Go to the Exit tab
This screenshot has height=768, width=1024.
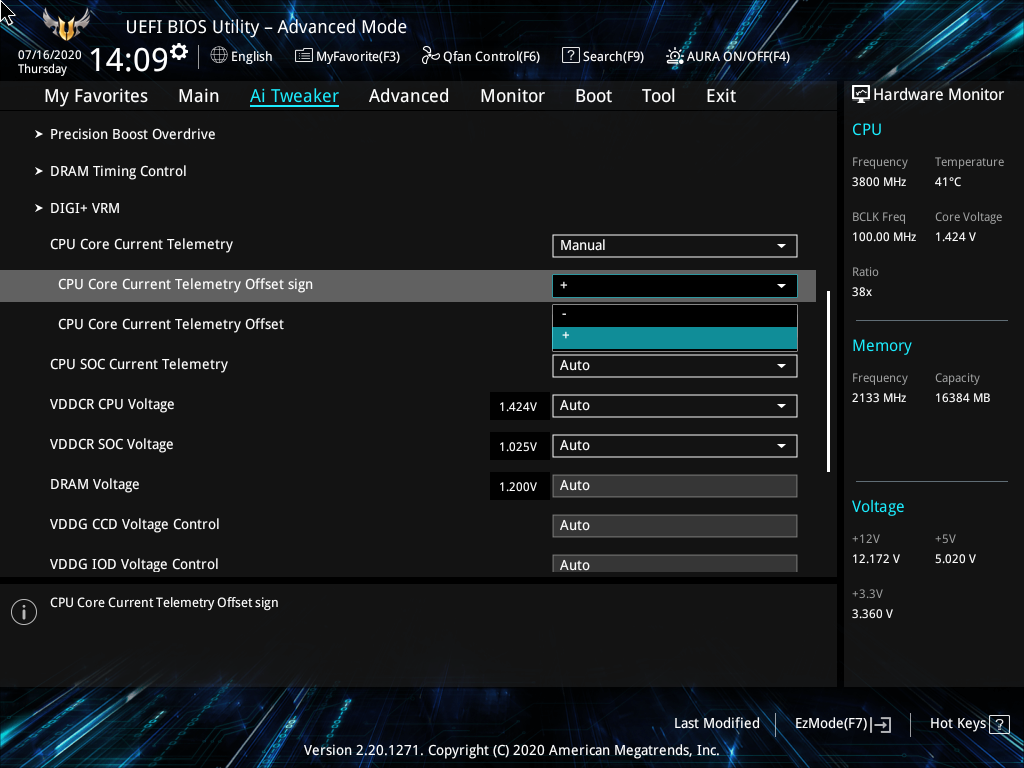click(x=721, y=96)
